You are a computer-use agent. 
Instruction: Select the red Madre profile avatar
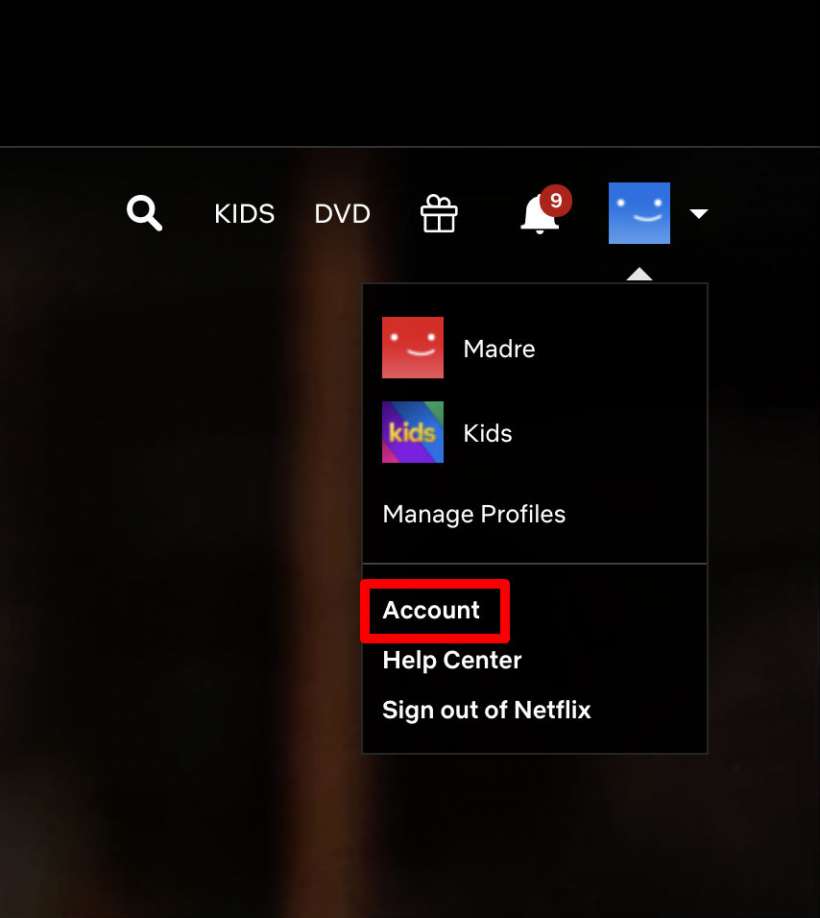coord(413,348)
